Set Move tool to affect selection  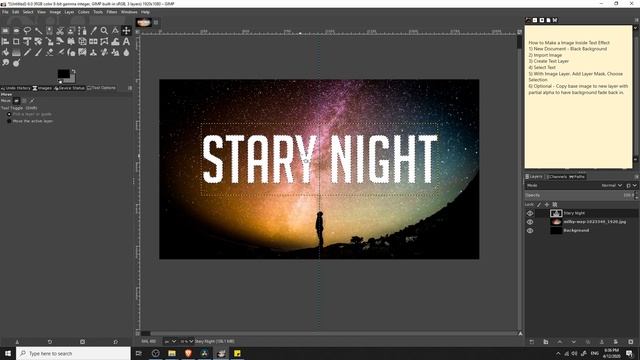(x=24, y=101)
